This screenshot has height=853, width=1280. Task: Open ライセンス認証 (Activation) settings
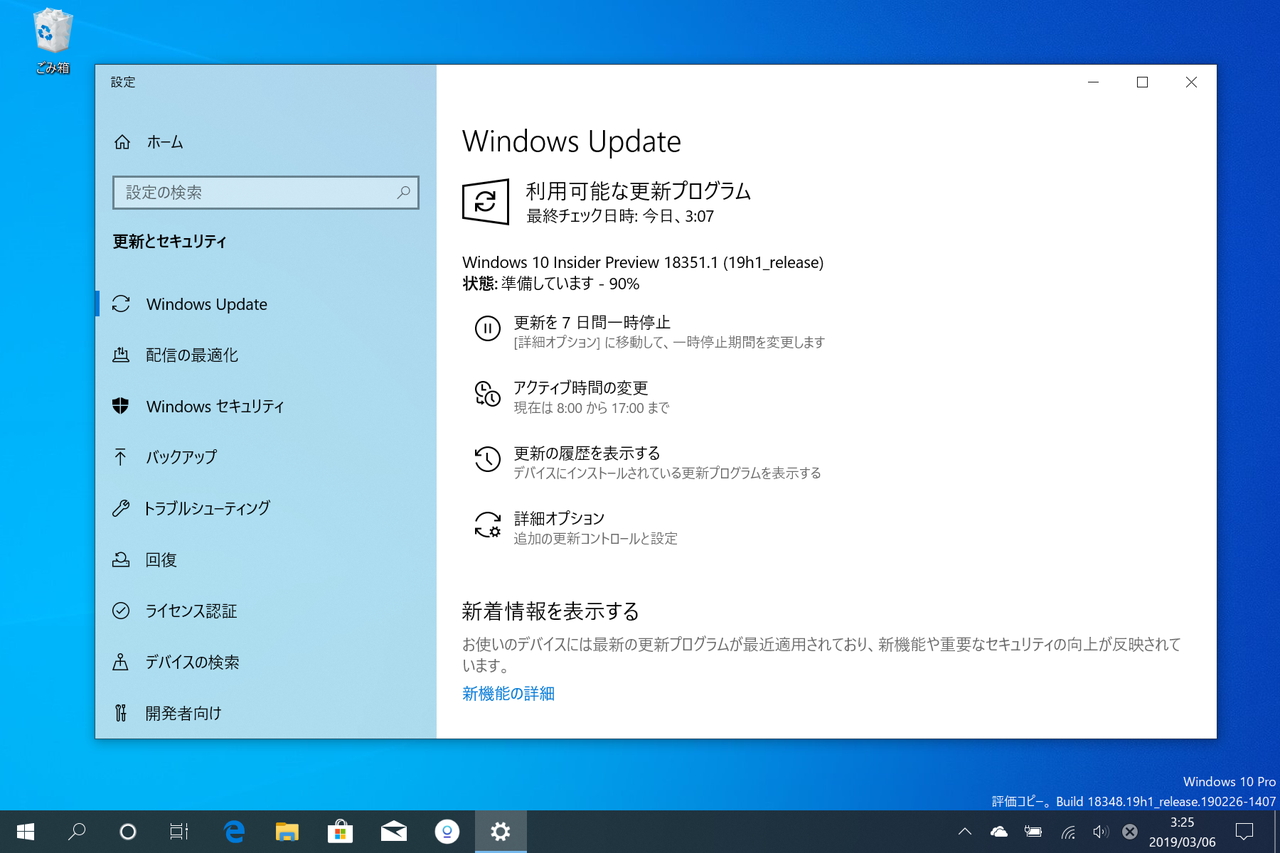pyautogui.click(x=191, y=610)
